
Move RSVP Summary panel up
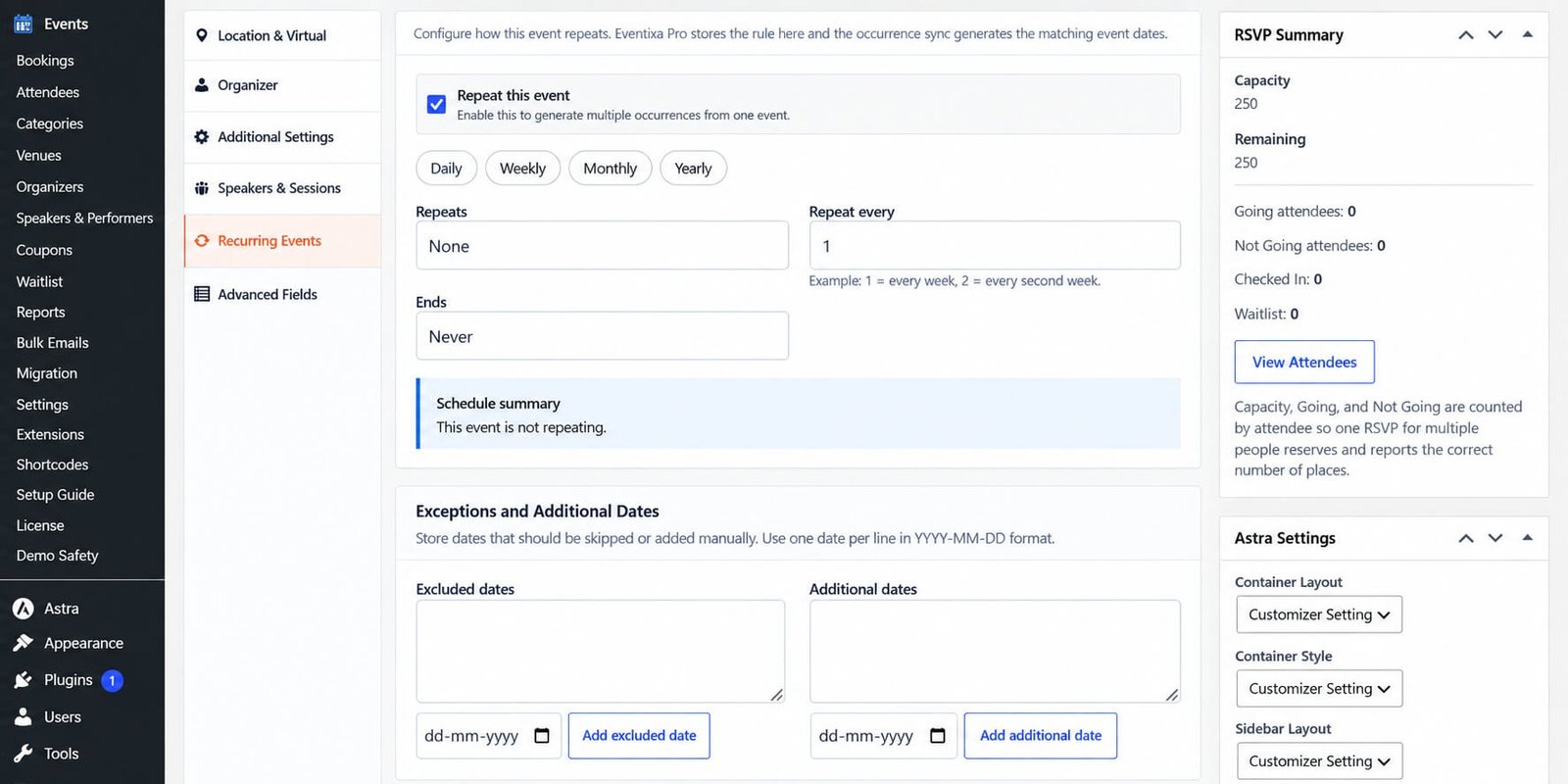pyautogui.click(x=1466, y=34)
